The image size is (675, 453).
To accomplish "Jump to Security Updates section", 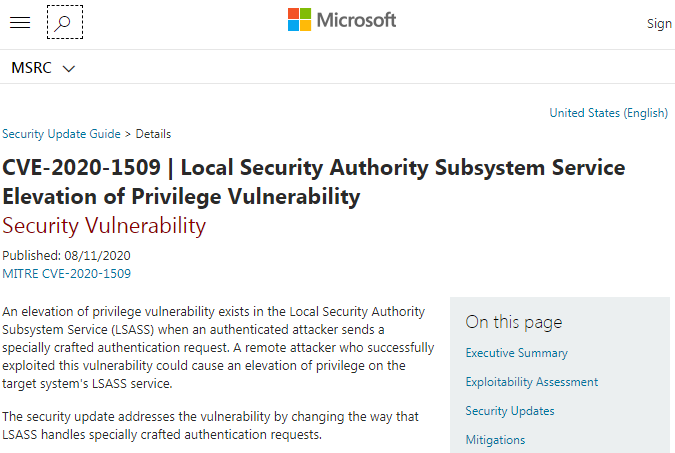I will click(x=510, y=411).
